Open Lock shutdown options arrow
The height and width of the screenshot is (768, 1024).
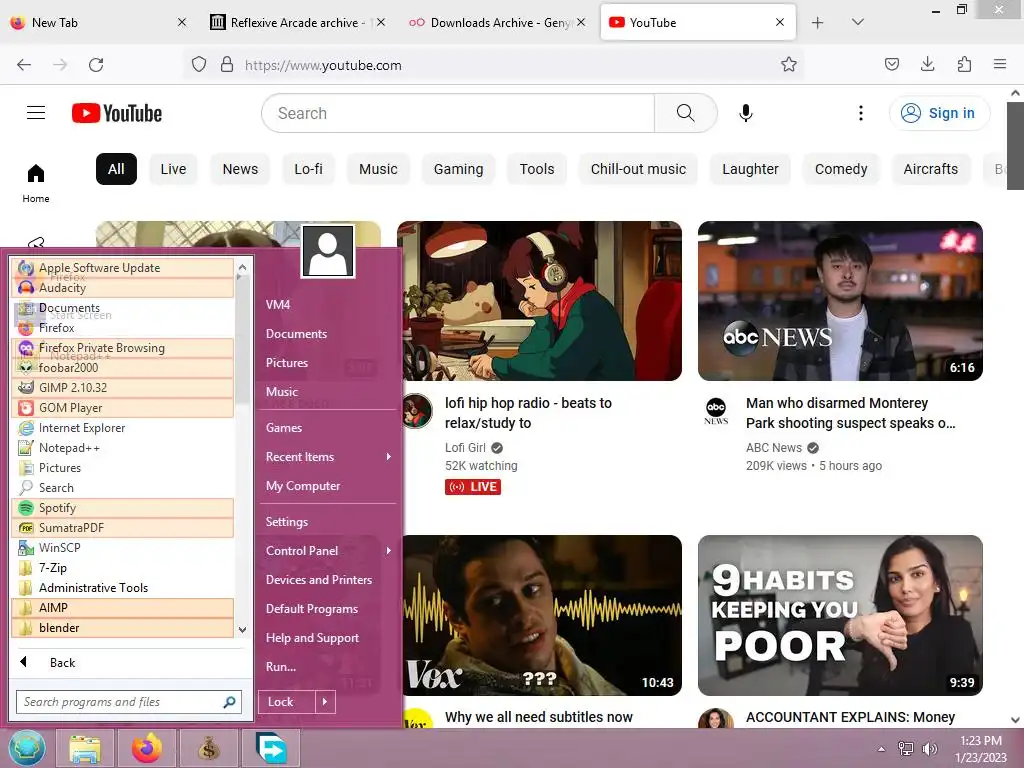[x=325, y=702]
